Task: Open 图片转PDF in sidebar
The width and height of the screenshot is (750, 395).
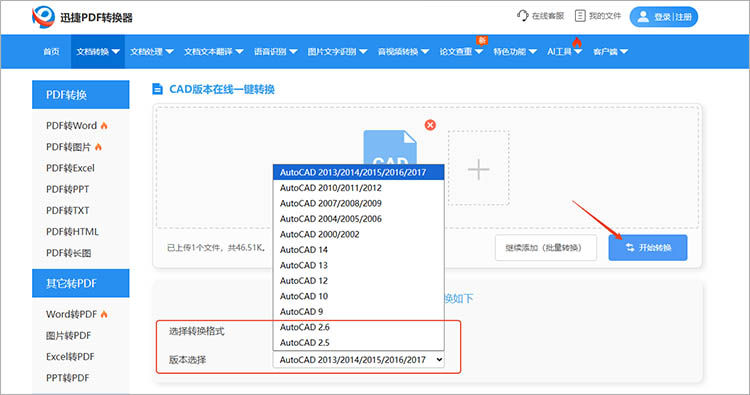Action: [x=68, y=335]
